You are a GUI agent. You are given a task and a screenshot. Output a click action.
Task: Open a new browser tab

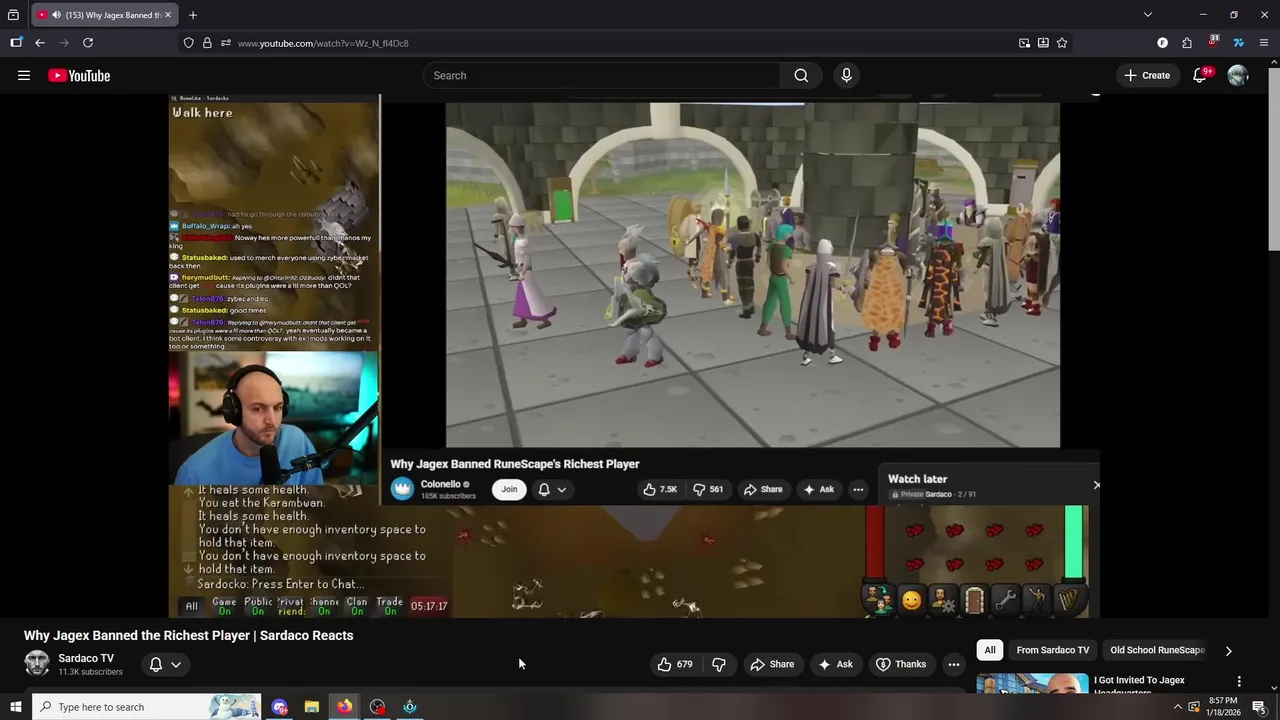pyautogui.click(x=193, y=15)
